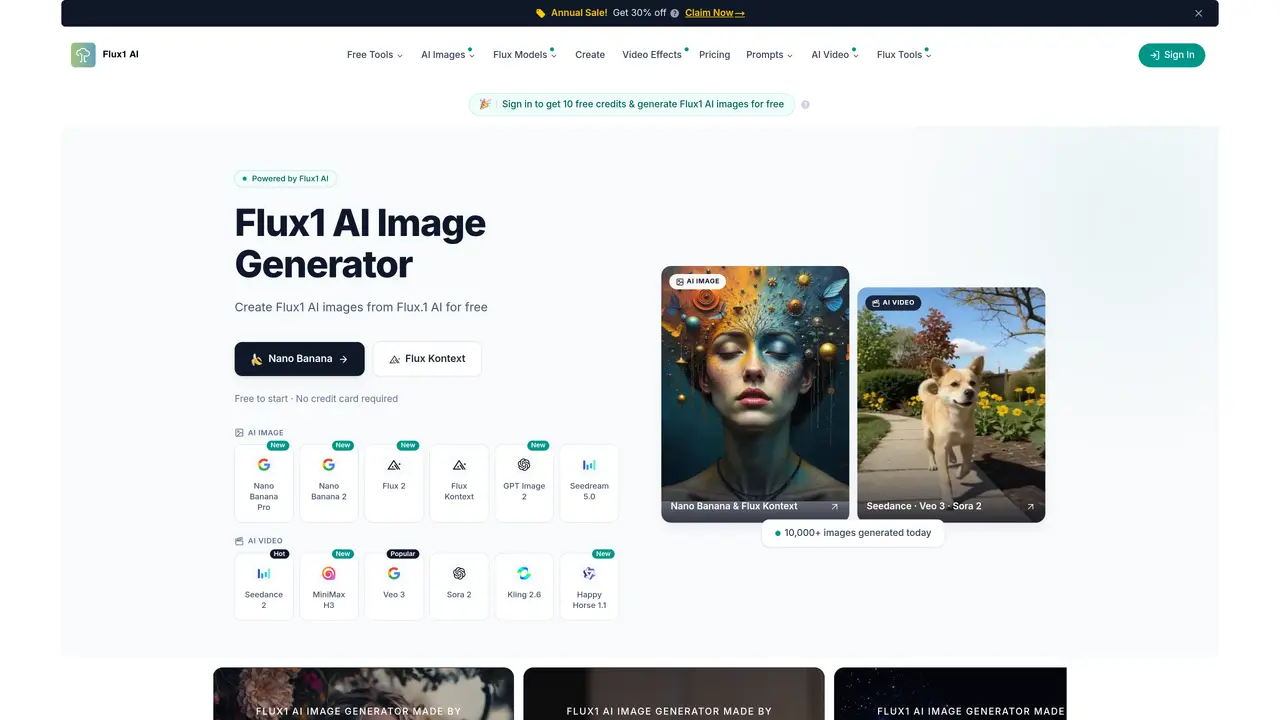
Task: Select the Seedream 5.0 model card
Action: [x=589, y=483]
